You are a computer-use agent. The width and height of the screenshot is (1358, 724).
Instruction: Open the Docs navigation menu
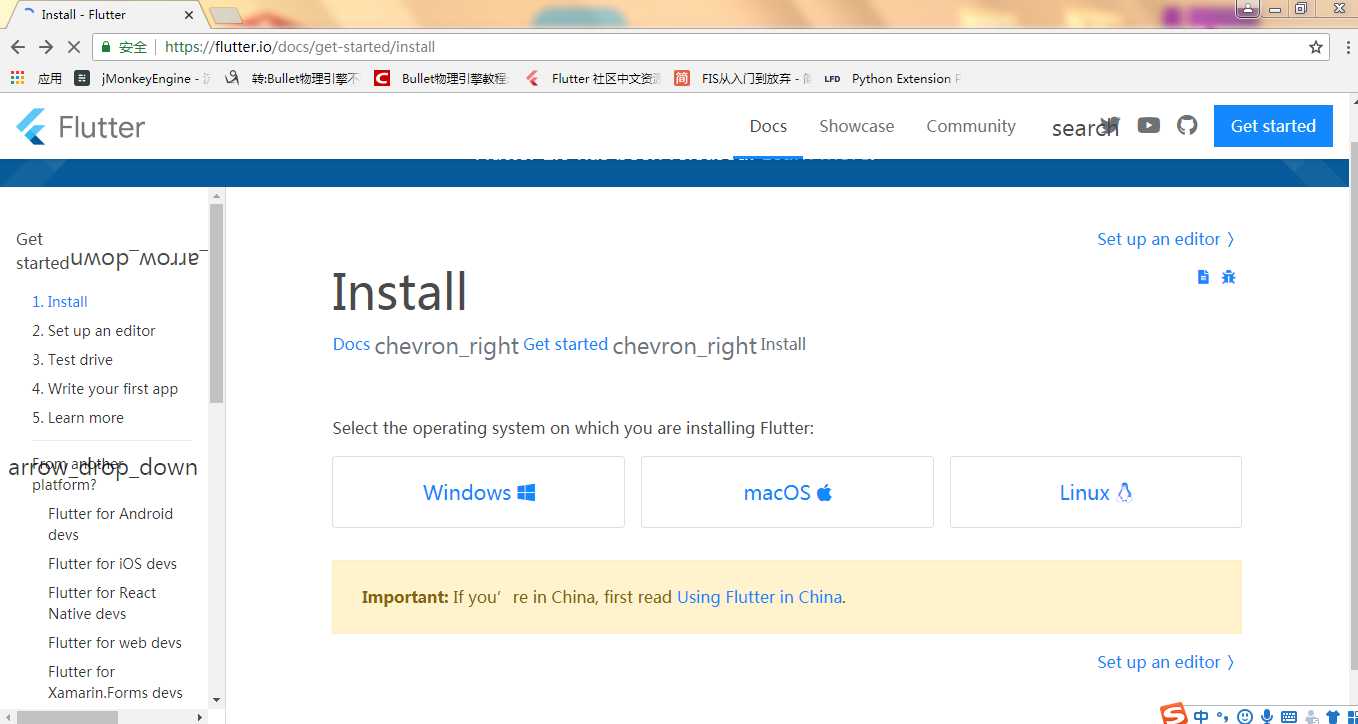[x=768, y=126]
